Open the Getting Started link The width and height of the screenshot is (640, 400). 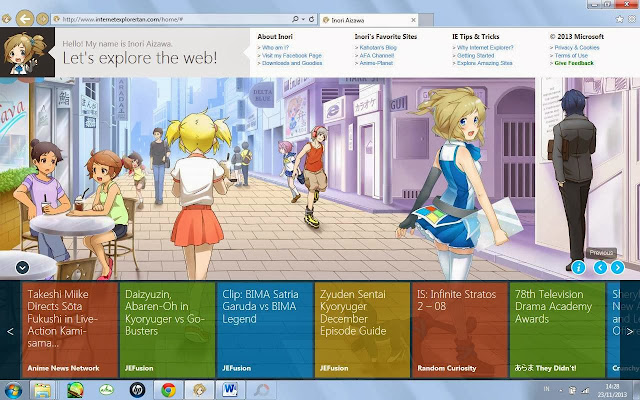tap(475, 55)
